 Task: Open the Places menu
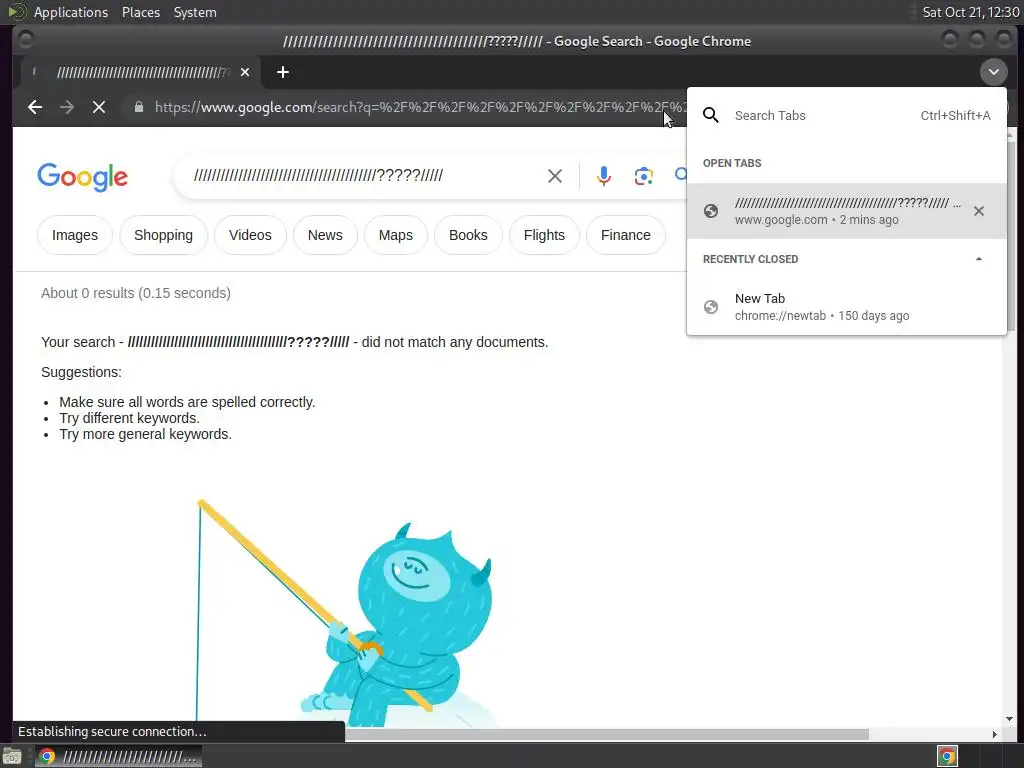[141, 12]
